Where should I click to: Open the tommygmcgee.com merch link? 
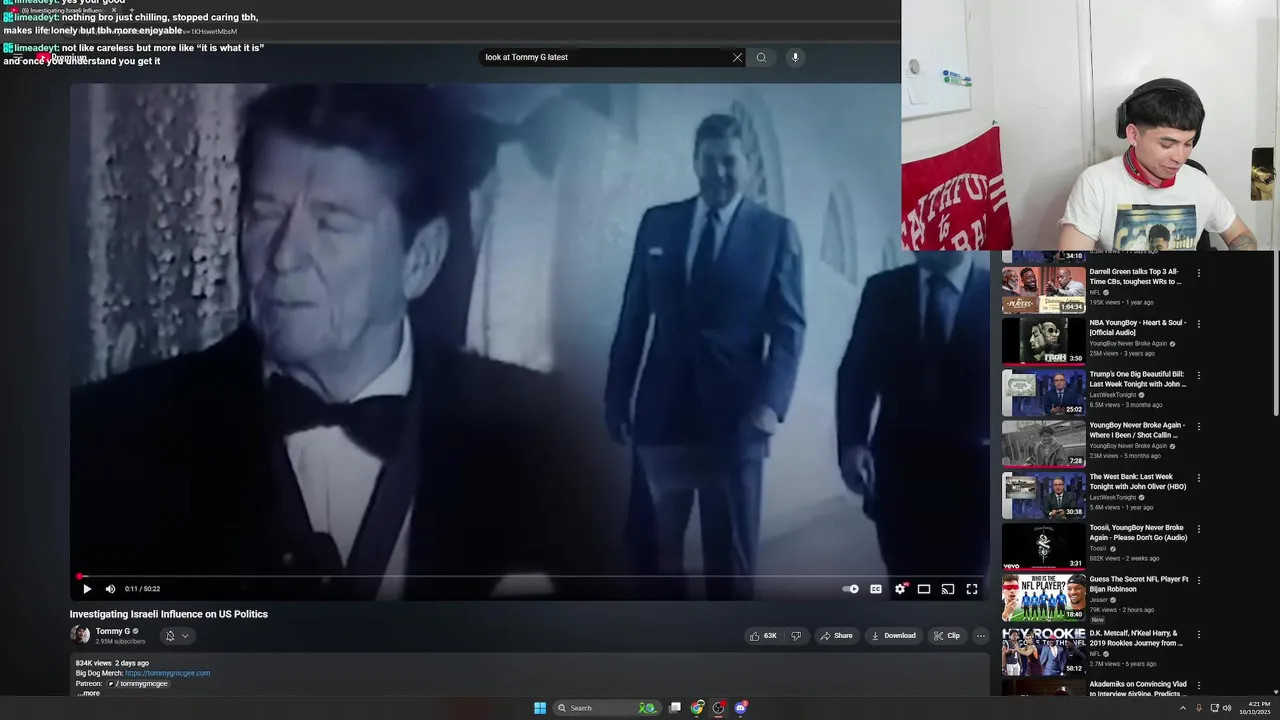[168, 673]
